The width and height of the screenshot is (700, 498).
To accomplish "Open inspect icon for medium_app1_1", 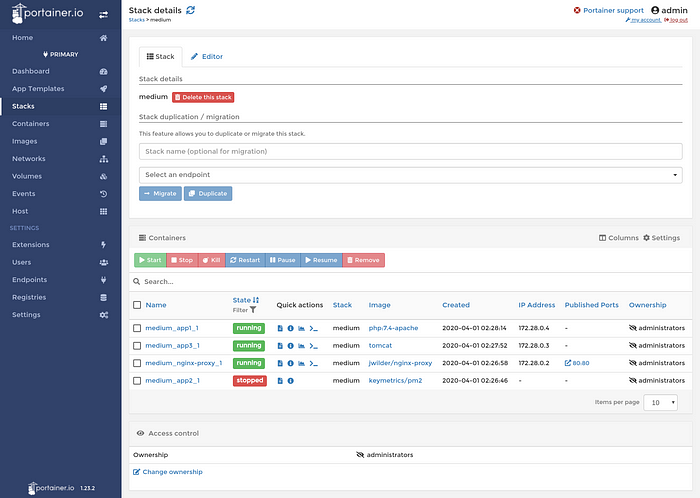I will 291,328.
